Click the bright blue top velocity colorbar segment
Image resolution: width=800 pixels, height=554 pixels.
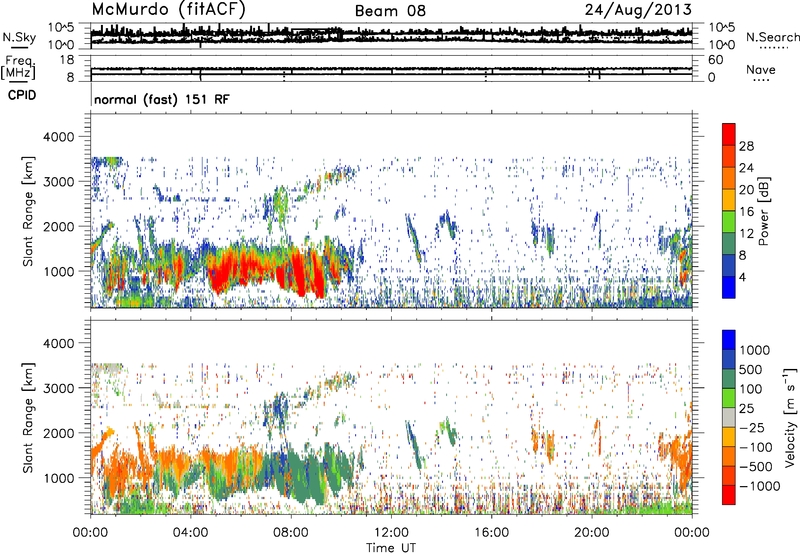coord(729,340)
